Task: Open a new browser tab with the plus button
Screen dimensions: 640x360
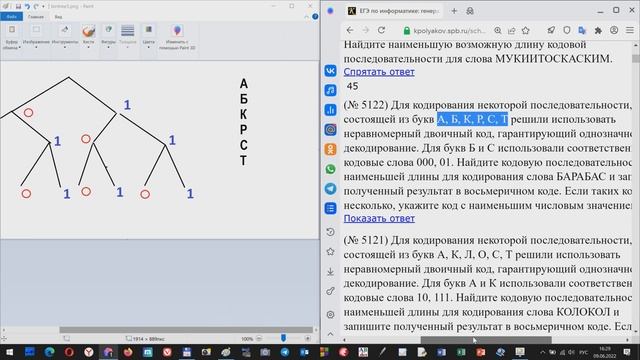Action: (x=454, y=11)
